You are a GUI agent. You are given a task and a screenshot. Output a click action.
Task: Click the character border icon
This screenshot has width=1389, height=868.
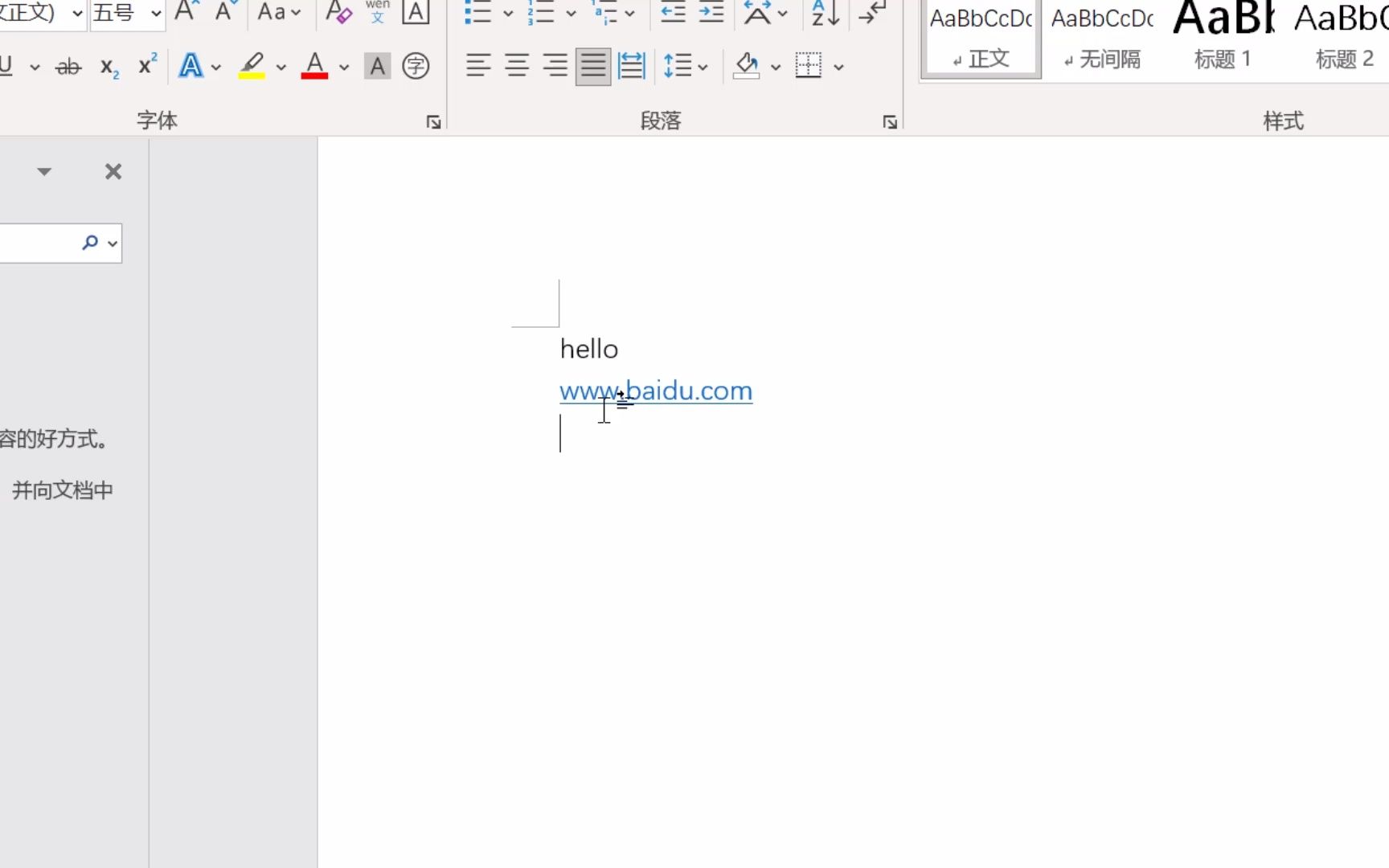[416, 11]
